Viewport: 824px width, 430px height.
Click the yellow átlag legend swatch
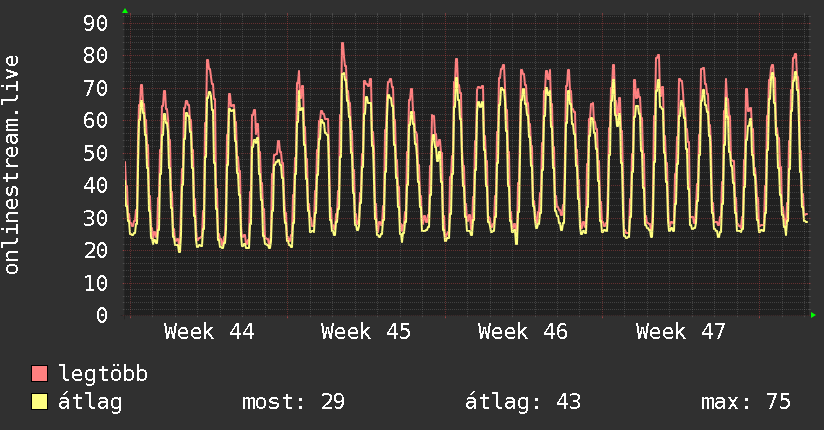pyautogui.click(x=39, y=402)
